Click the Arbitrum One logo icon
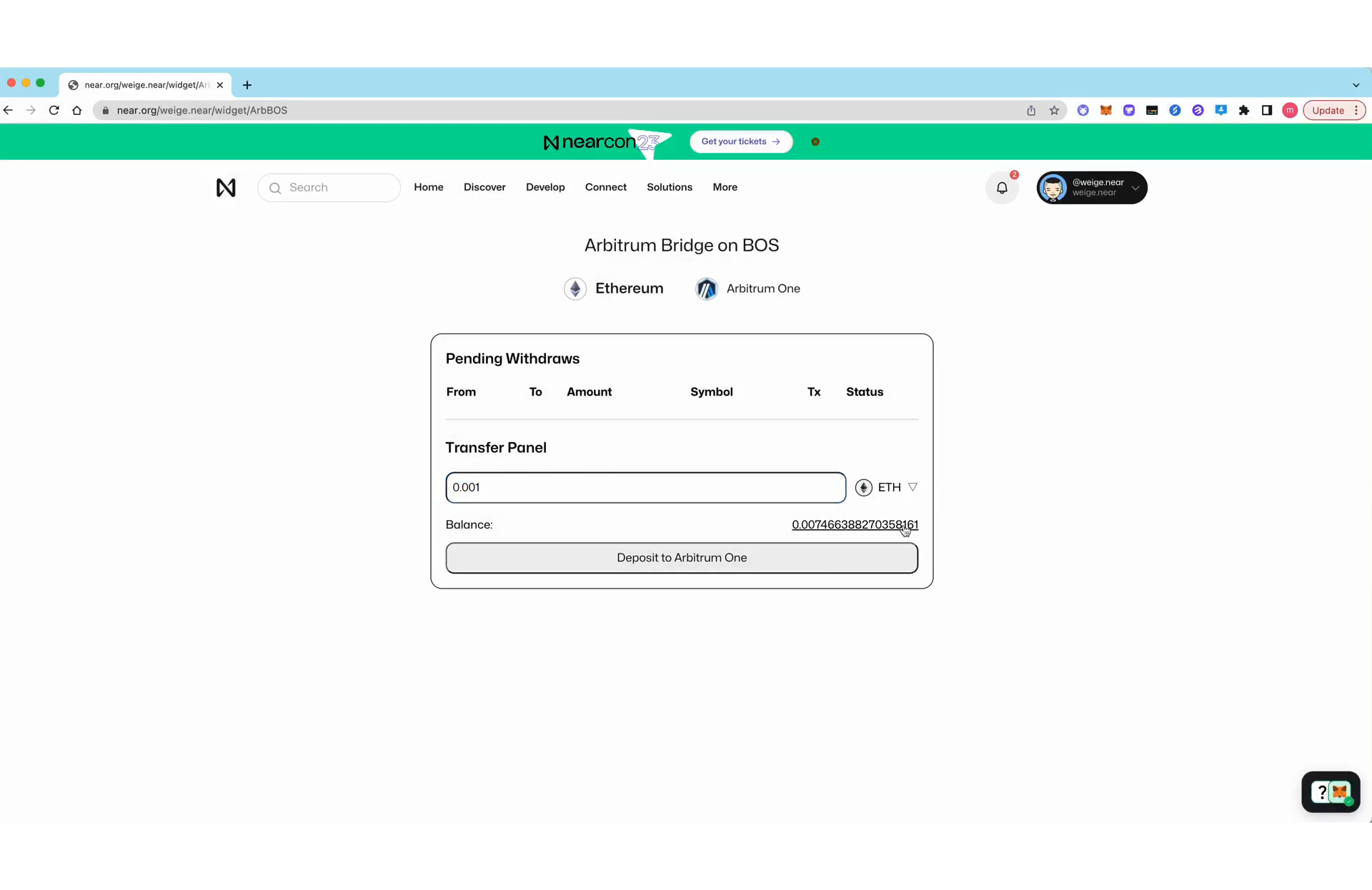Viewport: 1372px width, 890px height. coord(707,289)
